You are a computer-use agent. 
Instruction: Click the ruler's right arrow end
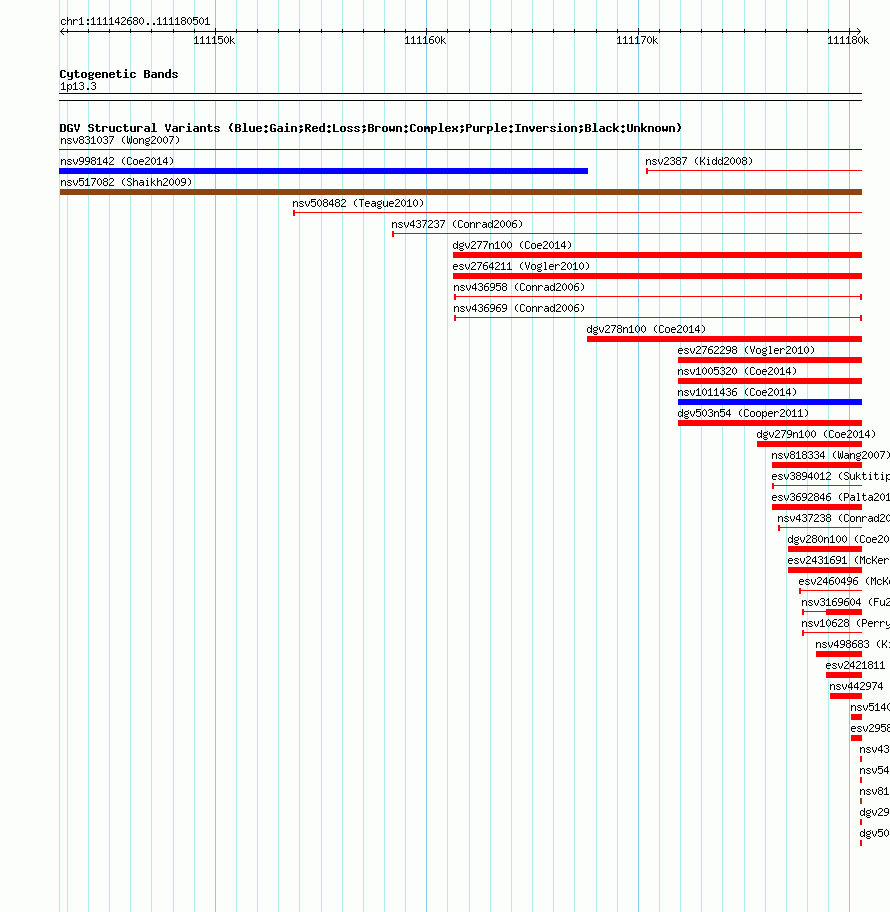[858, 31]
